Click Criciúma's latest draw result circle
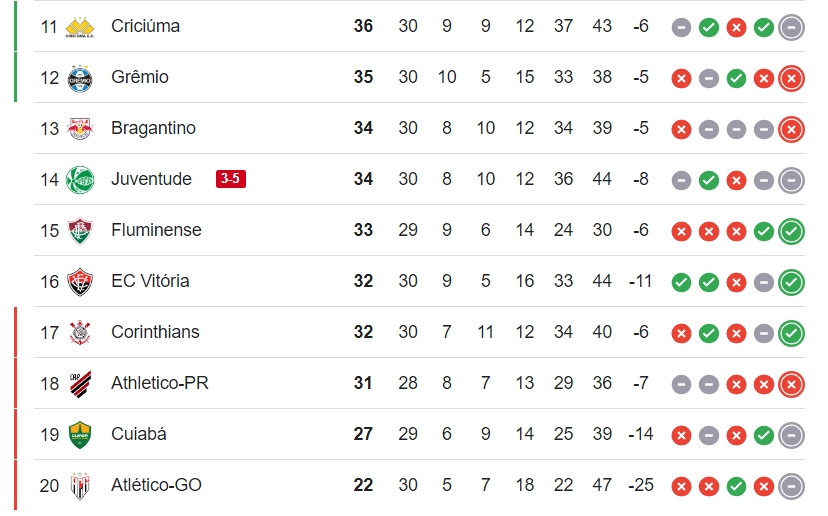Image resolution: width=828 pixels, height=516 pixels. click(791, 27)
